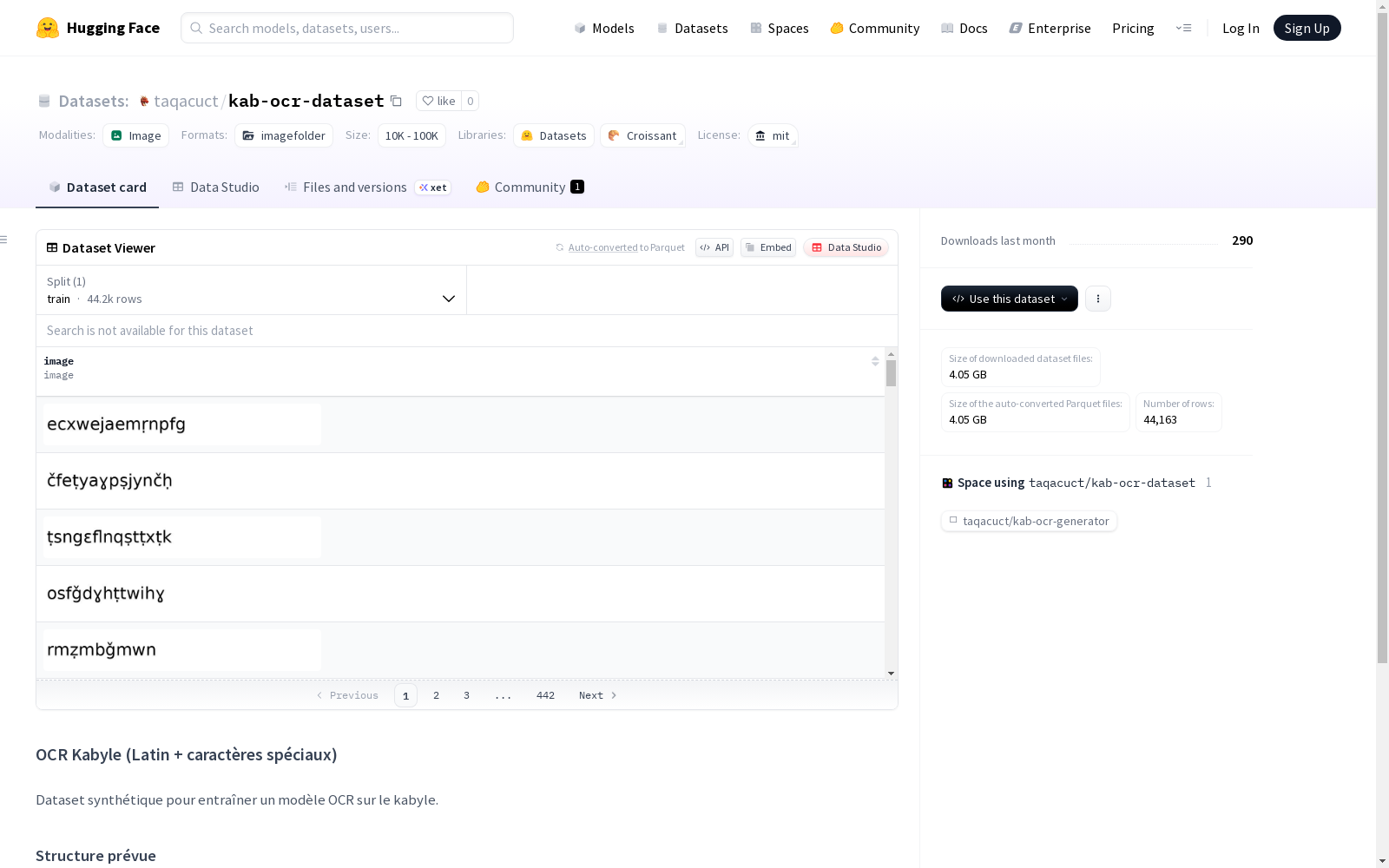
Task: Click the 'Search is not available' field
Action: 467,331
